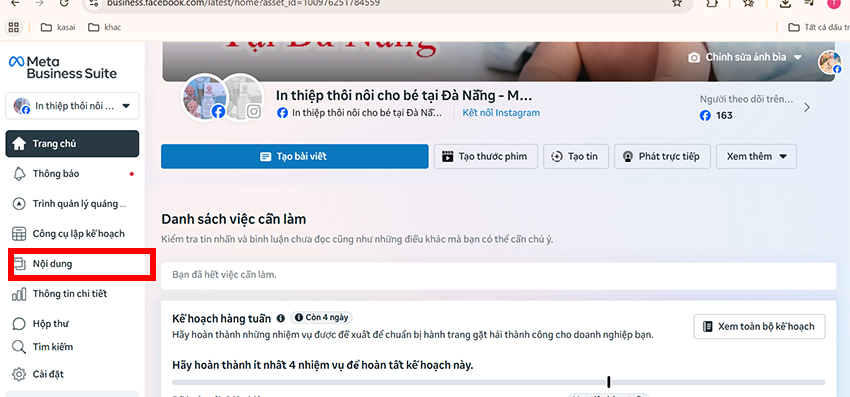Click the Facebook page profile picture
Screen dimensions: 850x397
pos(205,98)
